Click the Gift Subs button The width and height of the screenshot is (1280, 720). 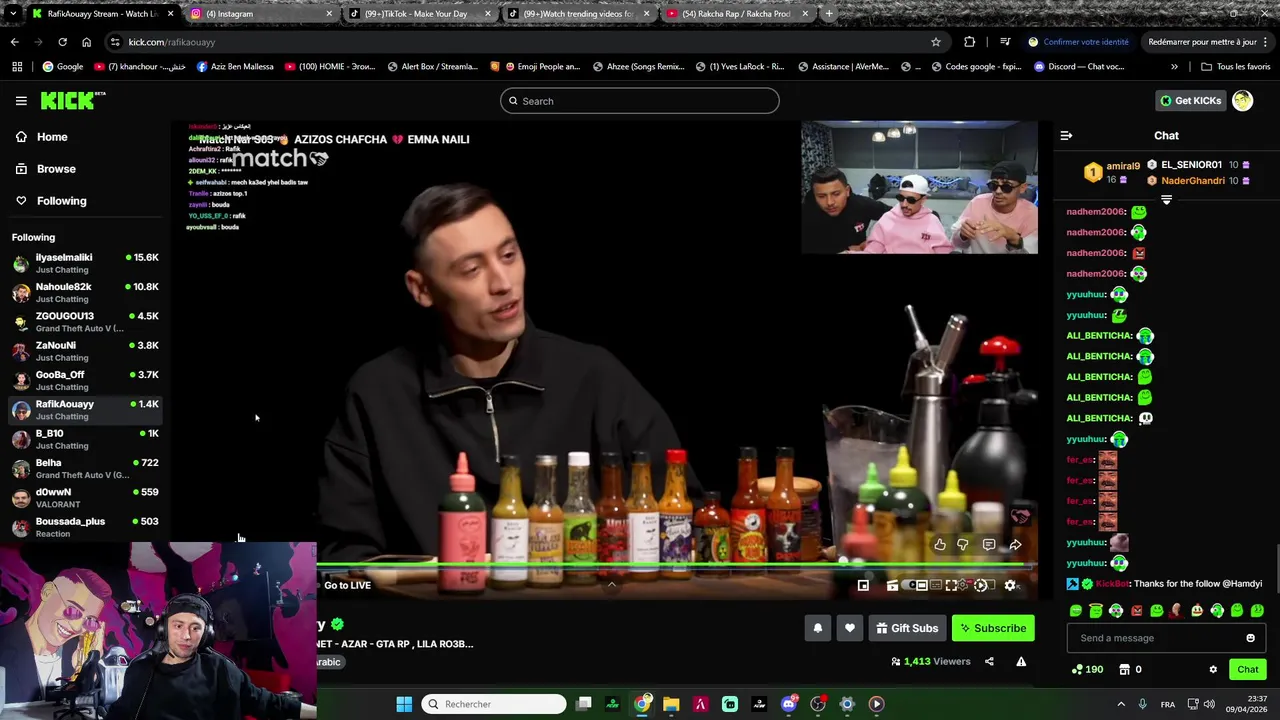907,628
